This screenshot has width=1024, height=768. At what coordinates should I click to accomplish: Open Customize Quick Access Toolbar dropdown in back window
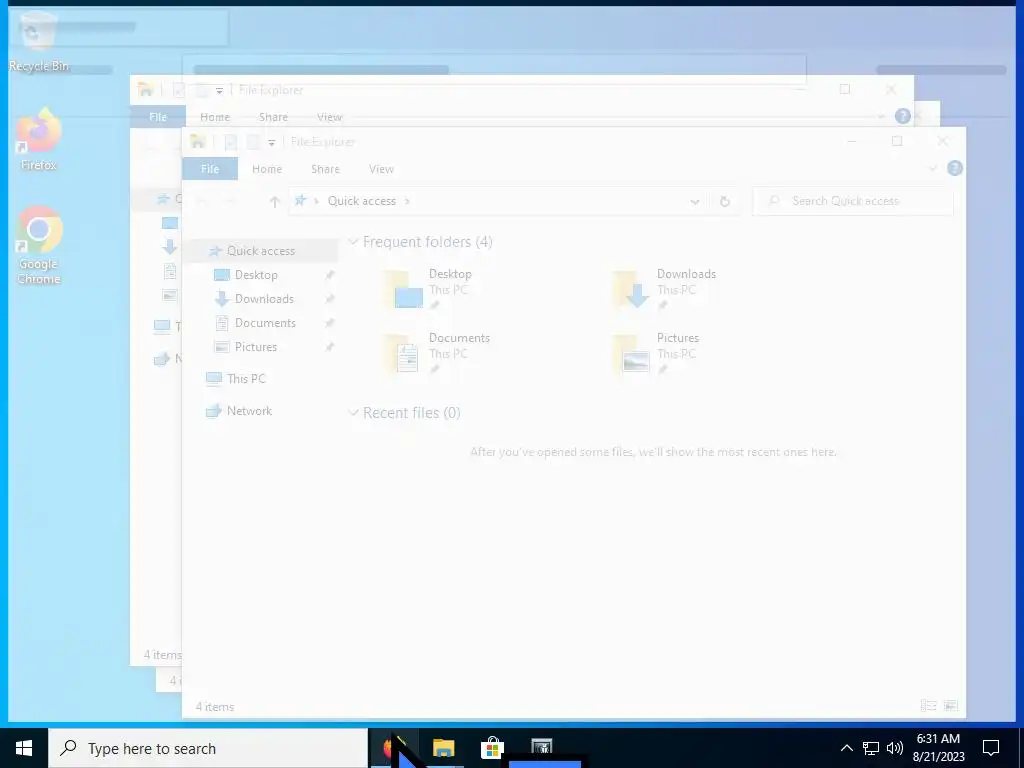[x=220, y=91]
